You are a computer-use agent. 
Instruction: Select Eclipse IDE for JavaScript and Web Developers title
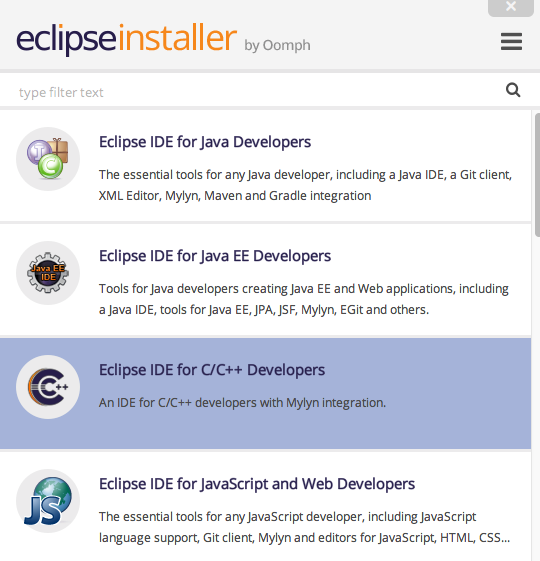coord(257,484)
